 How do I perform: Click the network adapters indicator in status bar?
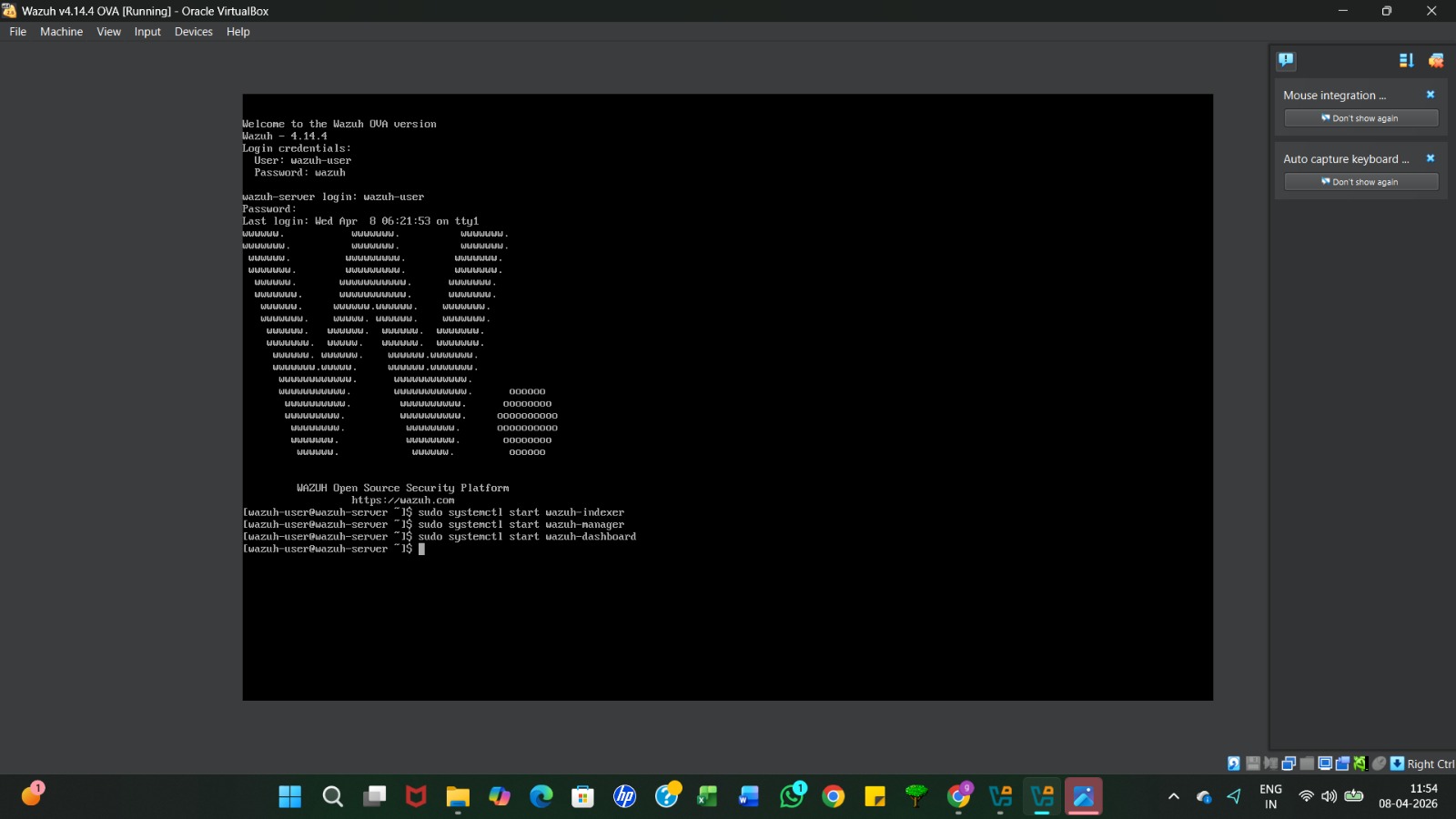[x=1289, y=763]
